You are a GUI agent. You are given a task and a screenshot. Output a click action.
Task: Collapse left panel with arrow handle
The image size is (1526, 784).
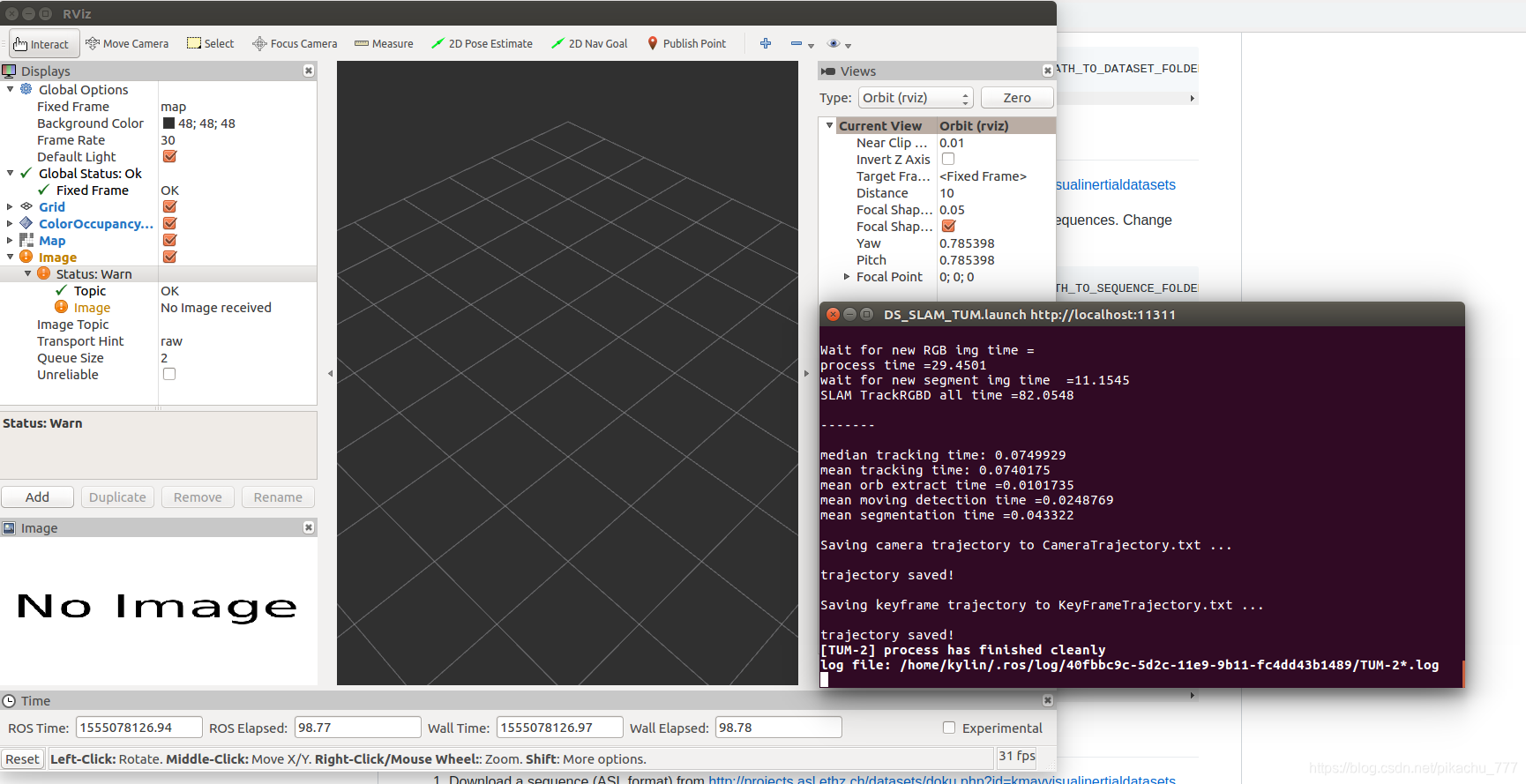pyautogui.click(x=330, y=373)
